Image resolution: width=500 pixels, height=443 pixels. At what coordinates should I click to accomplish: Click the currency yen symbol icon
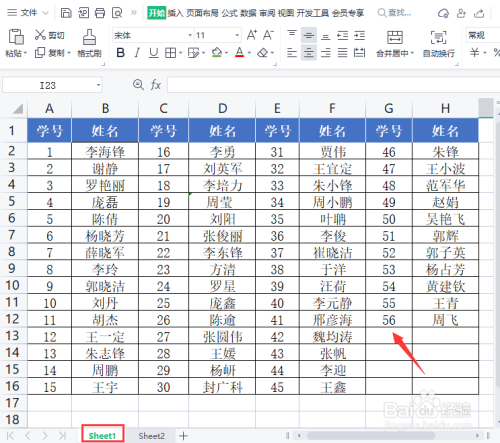pos(475,52)
